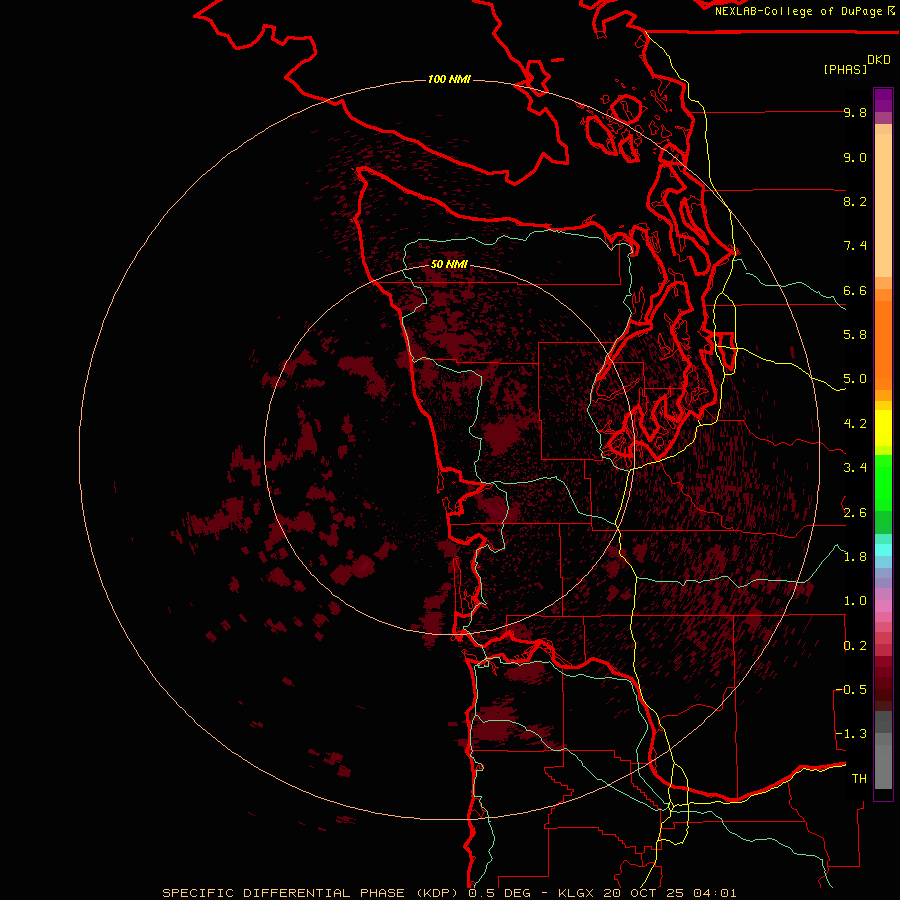Click the 9.8 legend value
The width and height of the screenshot is (900, 900).
click(855, 112)
